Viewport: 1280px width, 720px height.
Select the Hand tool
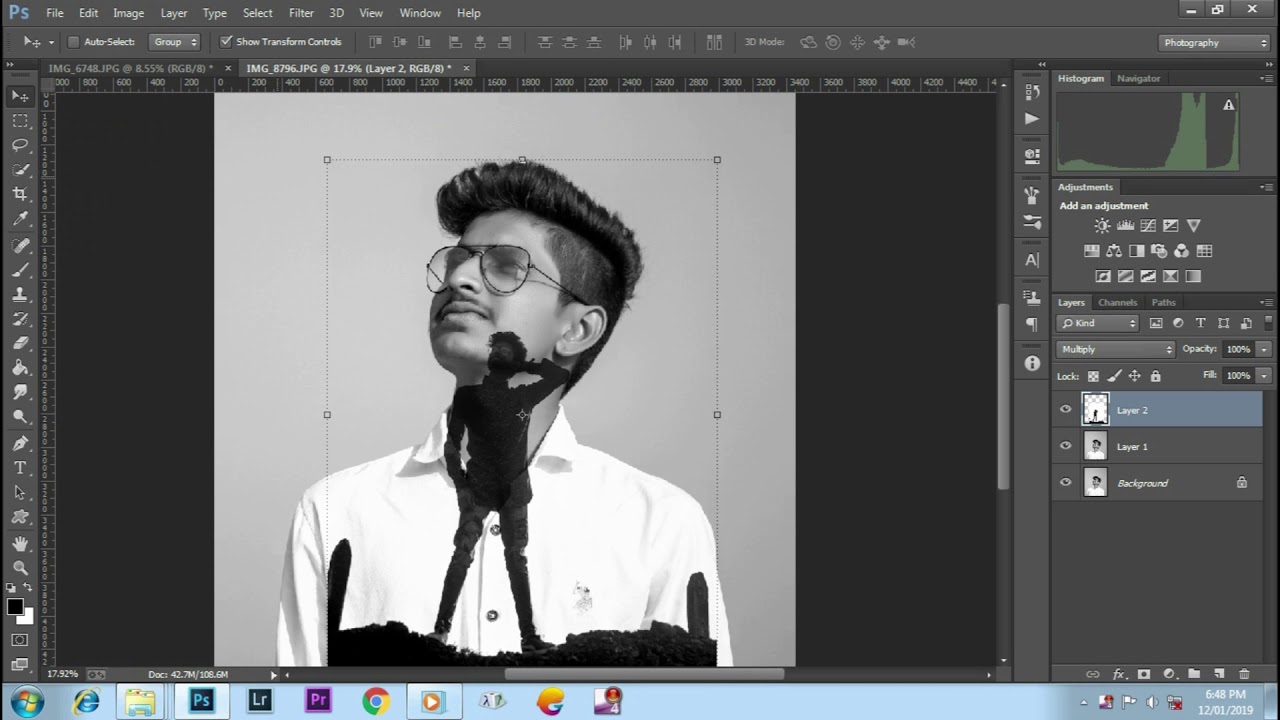pyautogui.click(x=20, y=543)
